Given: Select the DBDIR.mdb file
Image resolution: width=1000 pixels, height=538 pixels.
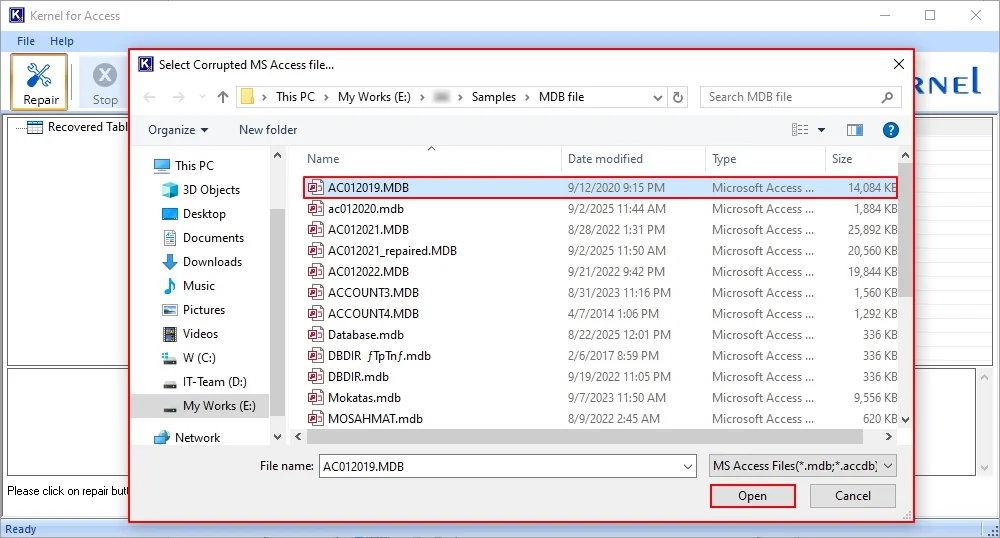Looking at the screenshot, I should 601,377.
